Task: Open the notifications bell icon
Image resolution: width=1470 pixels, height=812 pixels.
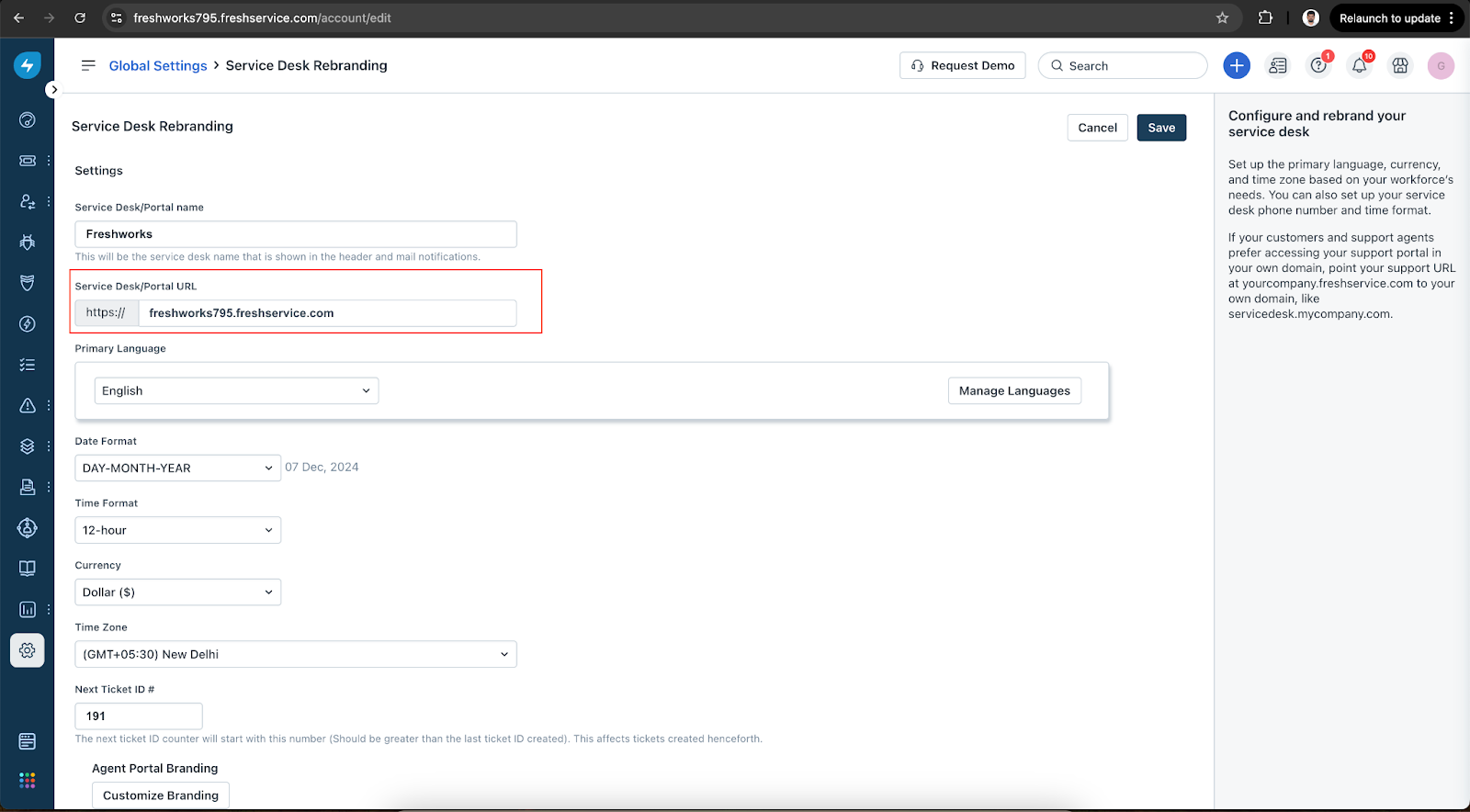Action: click(x=1359, y=65)
